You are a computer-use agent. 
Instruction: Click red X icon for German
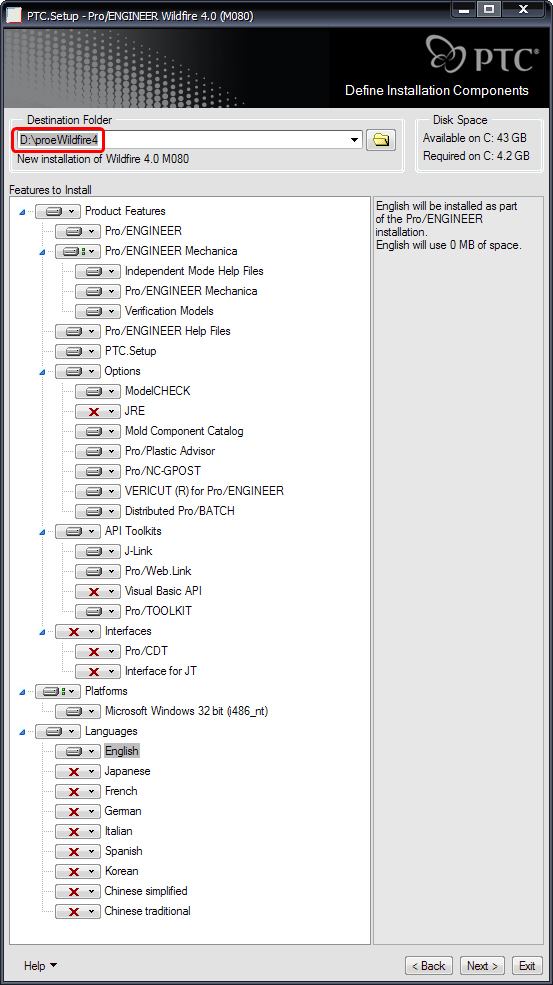pos(73,812)
